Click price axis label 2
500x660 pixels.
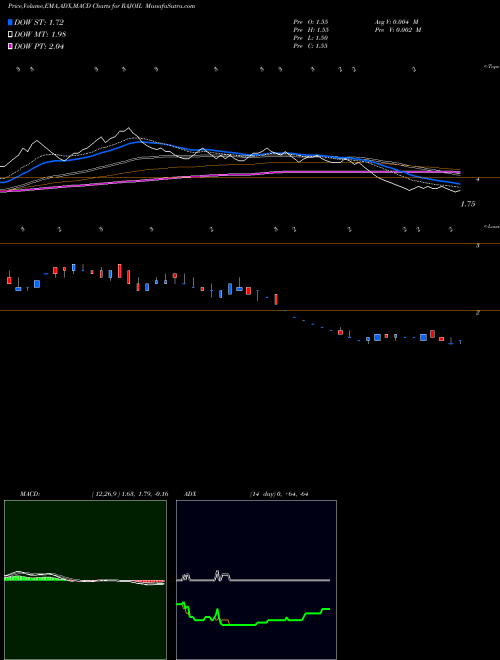[x=477, y=313]
